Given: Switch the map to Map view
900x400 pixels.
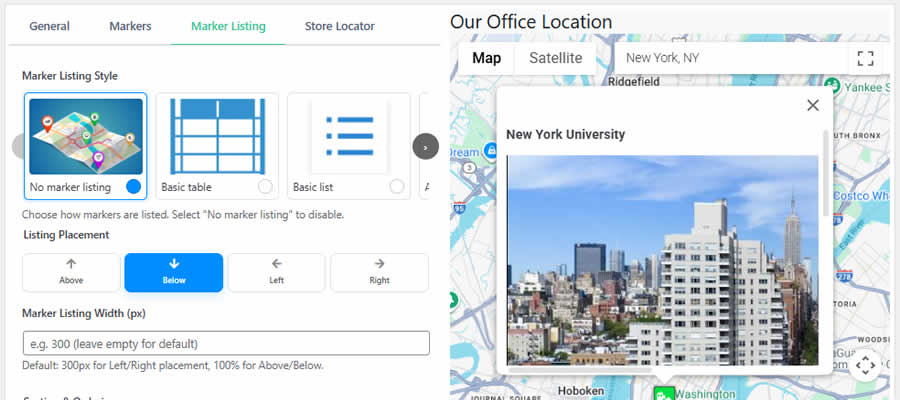Looking at the screenshot, I should point(486,58).
